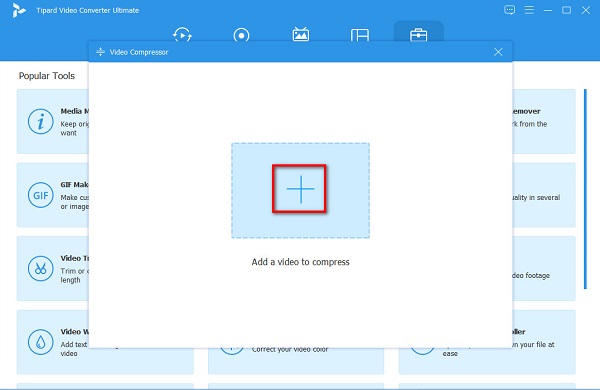Close the Tipard Video Converter window

(x=585, y=10)
